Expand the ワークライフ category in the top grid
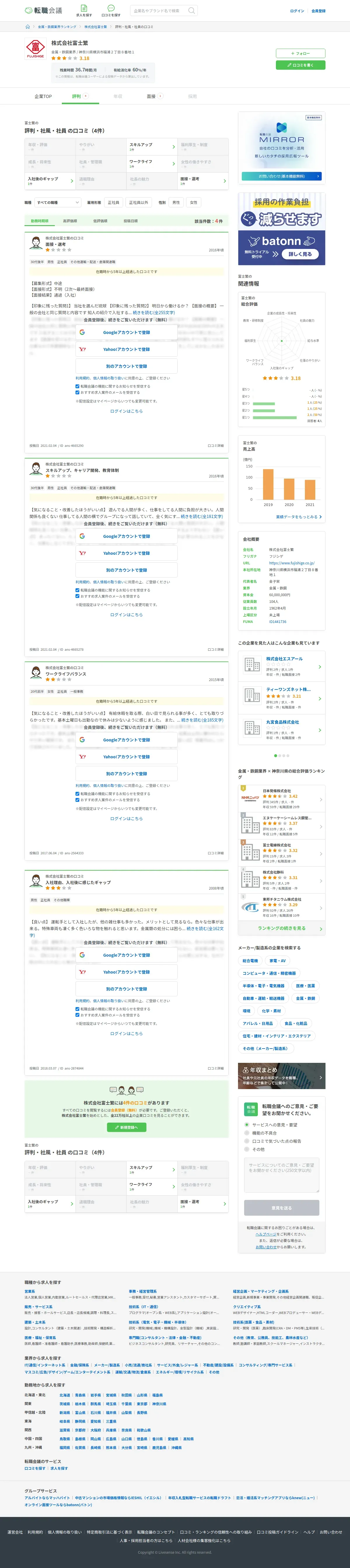 152,164
